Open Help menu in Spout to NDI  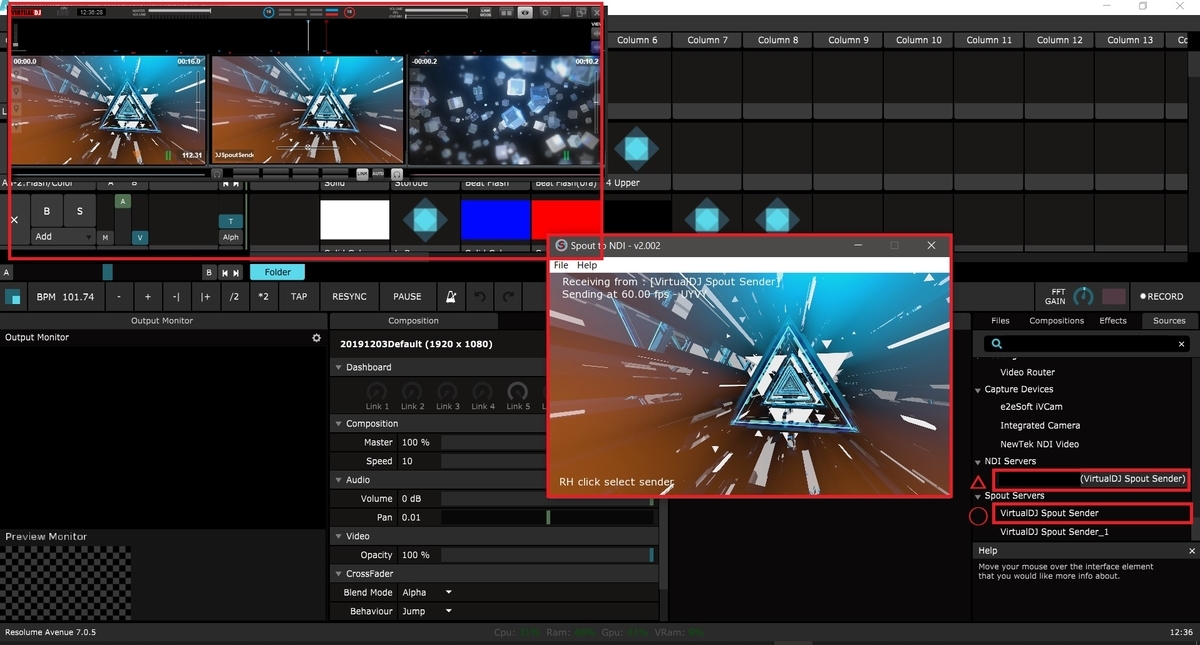click(587, 265)
